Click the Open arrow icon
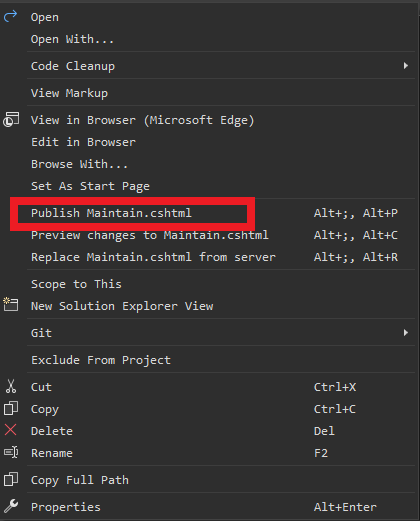 [x=10, y=16]
